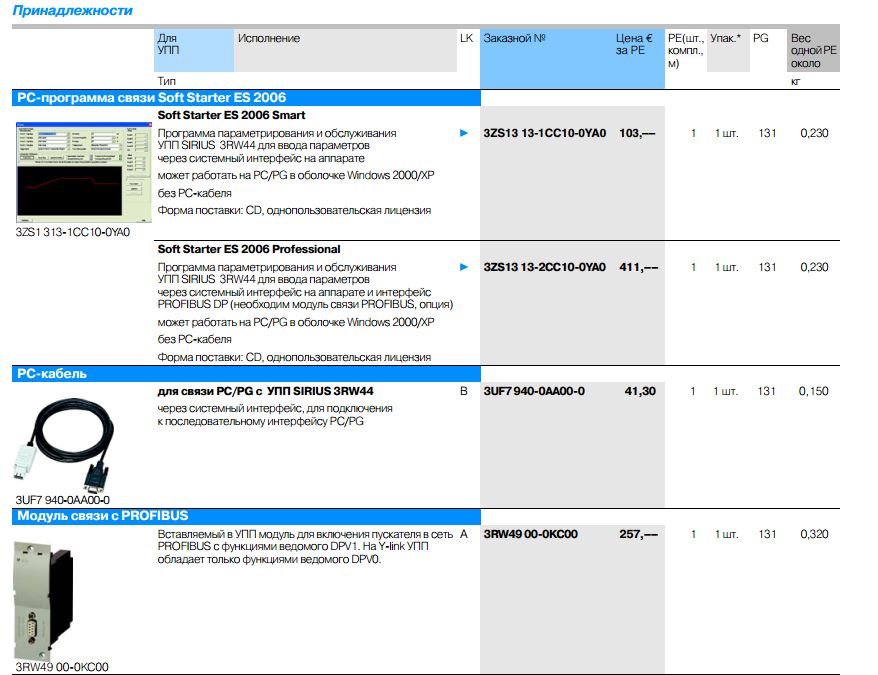Image resolution: width=878 pixels, height=675 pixels.
Task: Click PG value '131' in the PC cable row
Action: [x=767, y=391]
